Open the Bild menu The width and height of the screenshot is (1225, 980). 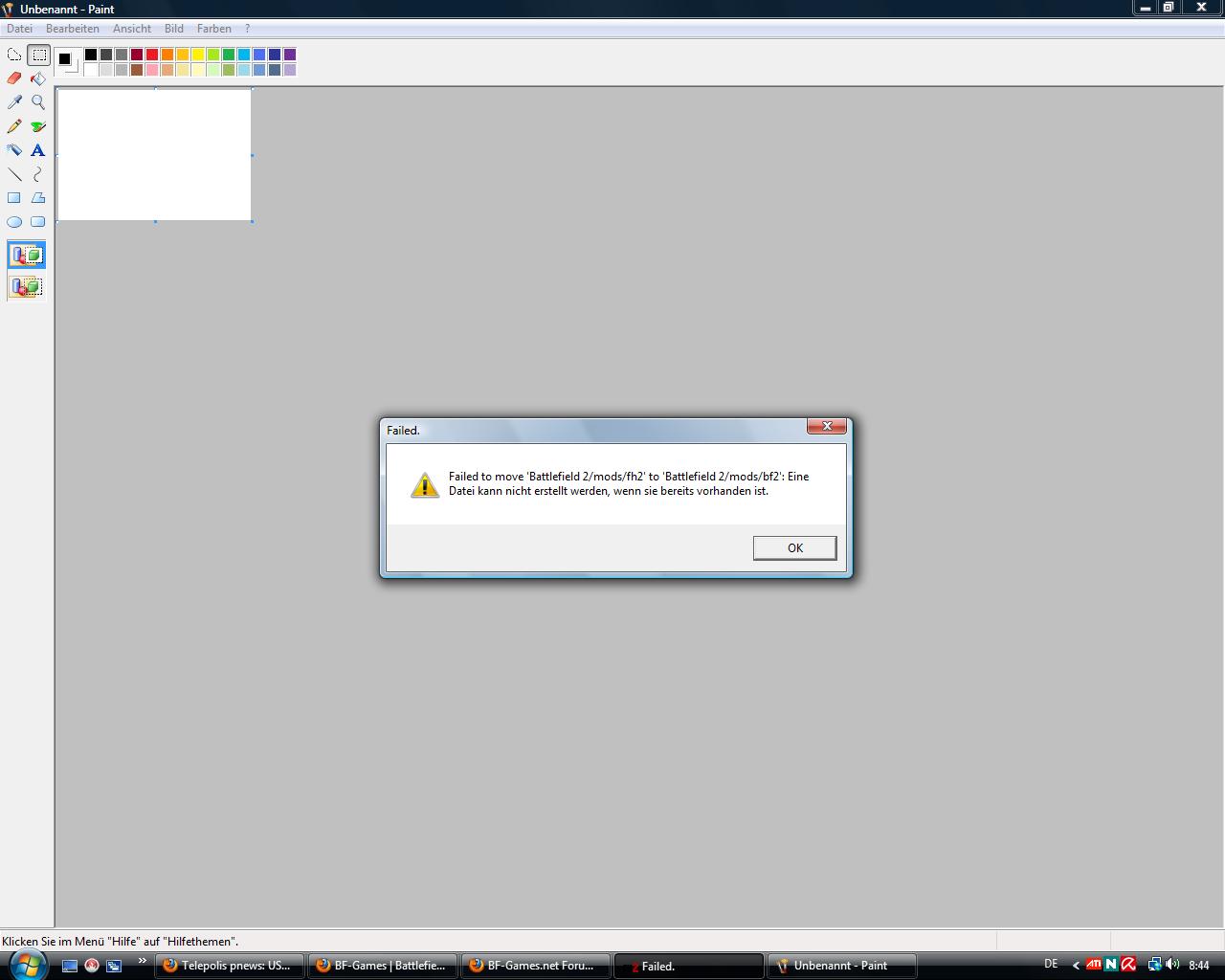click(x=174, y=29)
